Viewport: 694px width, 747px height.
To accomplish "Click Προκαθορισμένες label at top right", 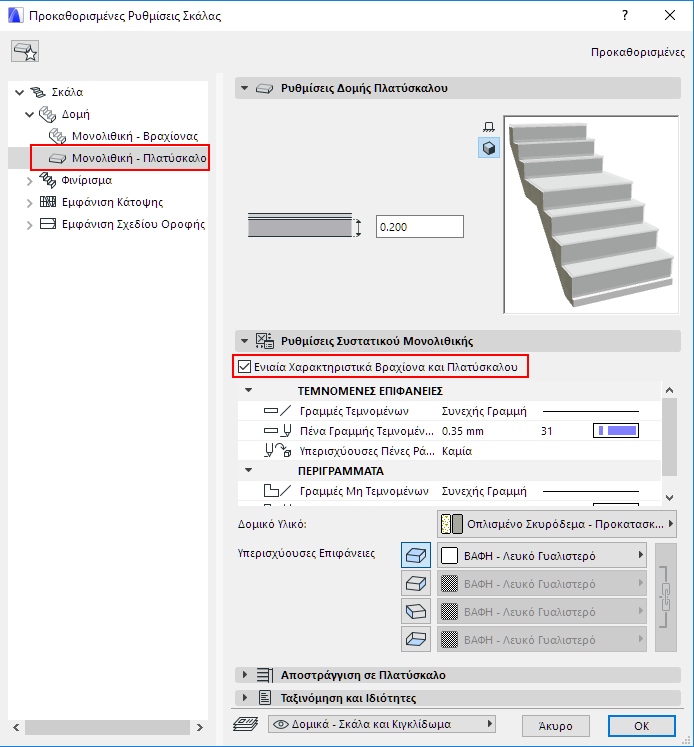I will click(638, 52).
